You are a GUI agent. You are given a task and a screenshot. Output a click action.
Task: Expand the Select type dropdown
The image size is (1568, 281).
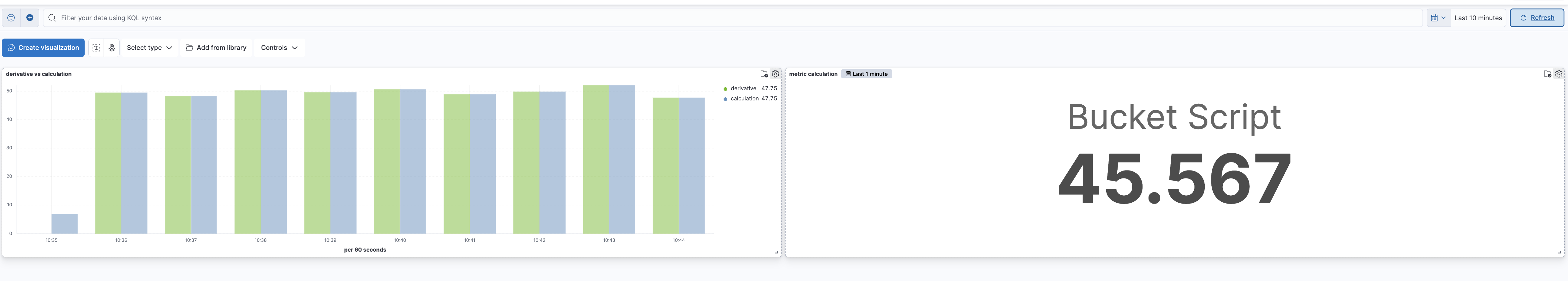[x=149, y=47]
